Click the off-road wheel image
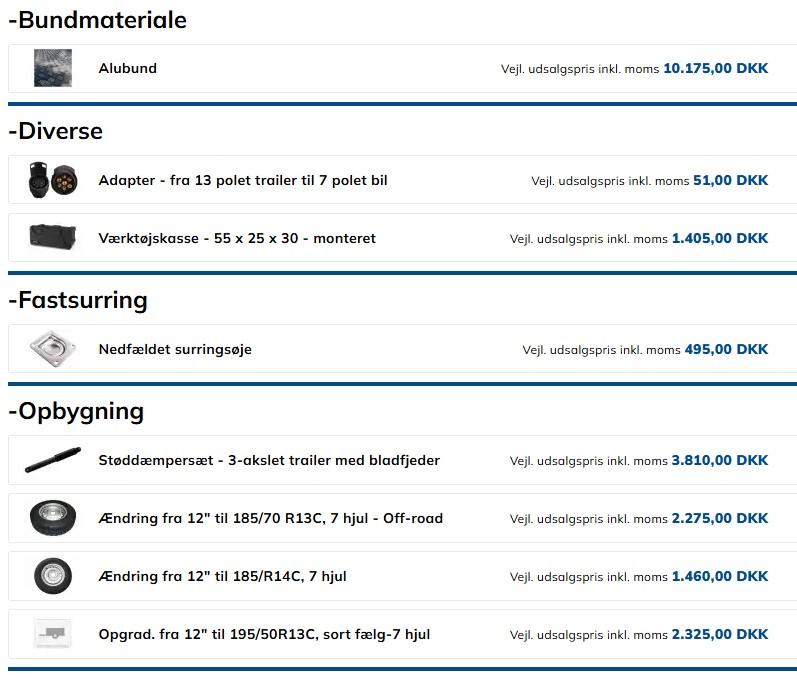 tap(52, 518)
